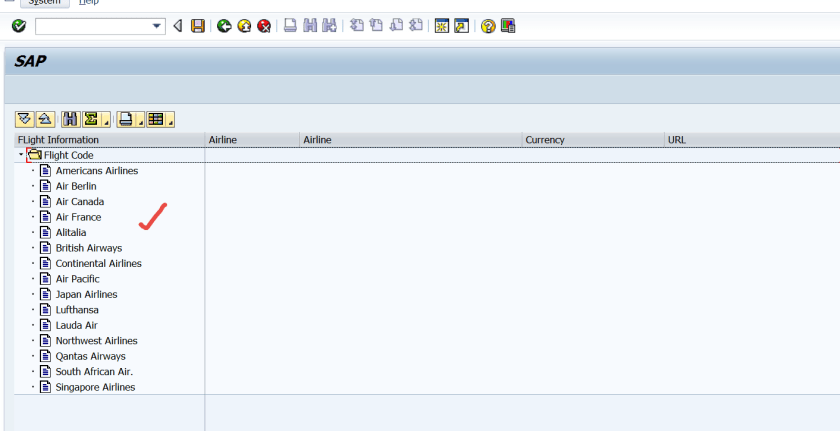Select Air Pacific tree entry
This screenshot has height=431, width=840.
click(x=78, y=279)
